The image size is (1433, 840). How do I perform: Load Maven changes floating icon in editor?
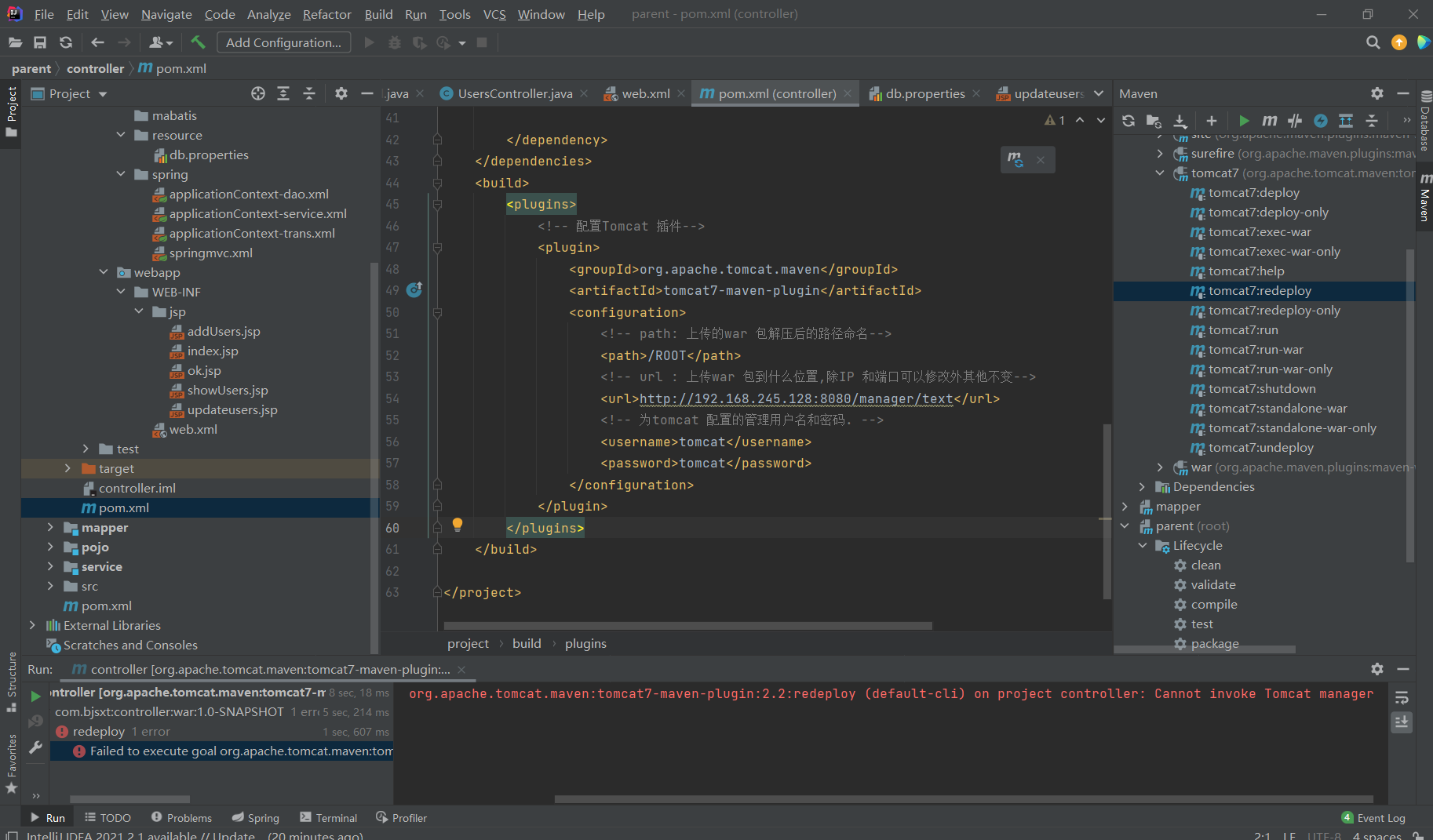[1015, 160]
